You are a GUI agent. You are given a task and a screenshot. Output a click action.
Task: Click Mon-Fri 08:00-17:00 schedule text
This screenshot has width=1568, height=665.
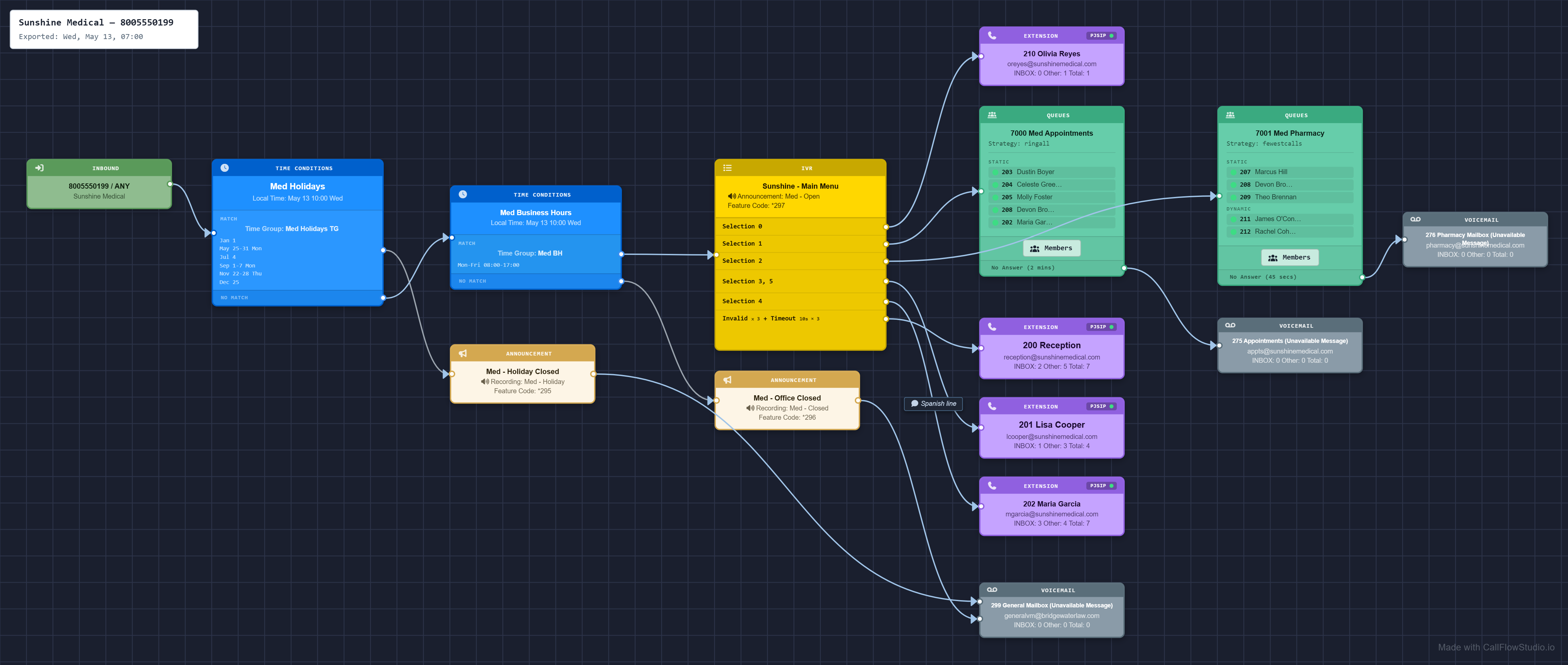[x=488, y=265]
